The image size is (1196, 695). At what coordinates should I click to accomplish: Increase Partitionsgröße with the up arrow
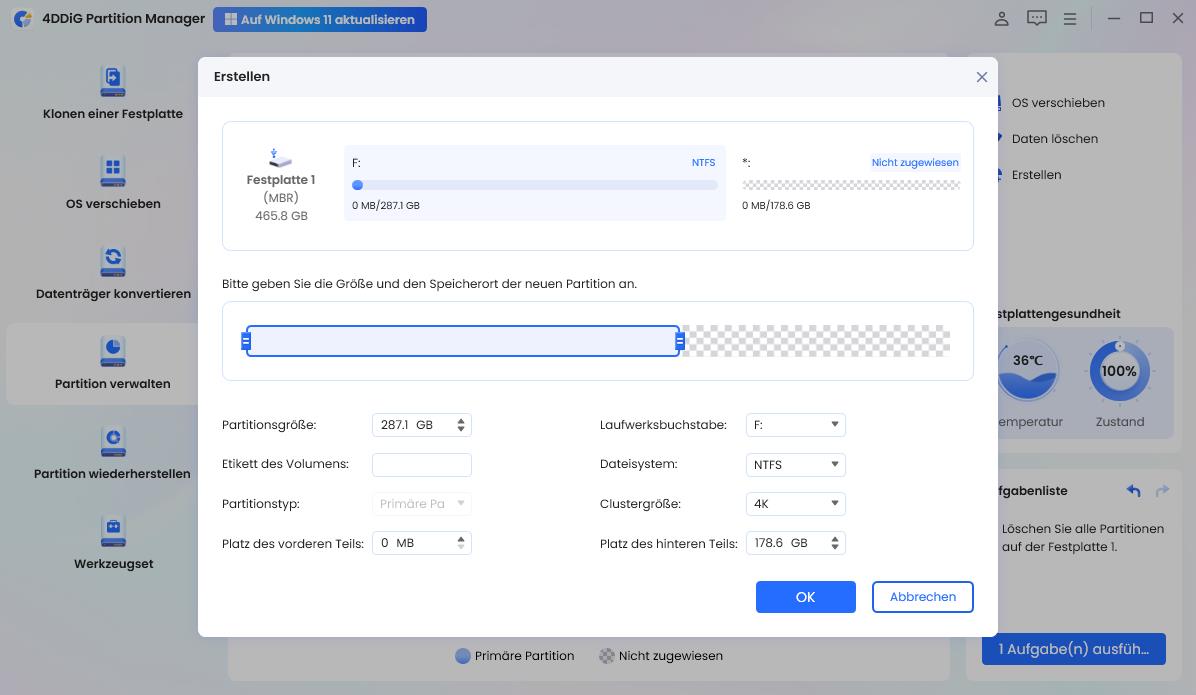[461, 421]
